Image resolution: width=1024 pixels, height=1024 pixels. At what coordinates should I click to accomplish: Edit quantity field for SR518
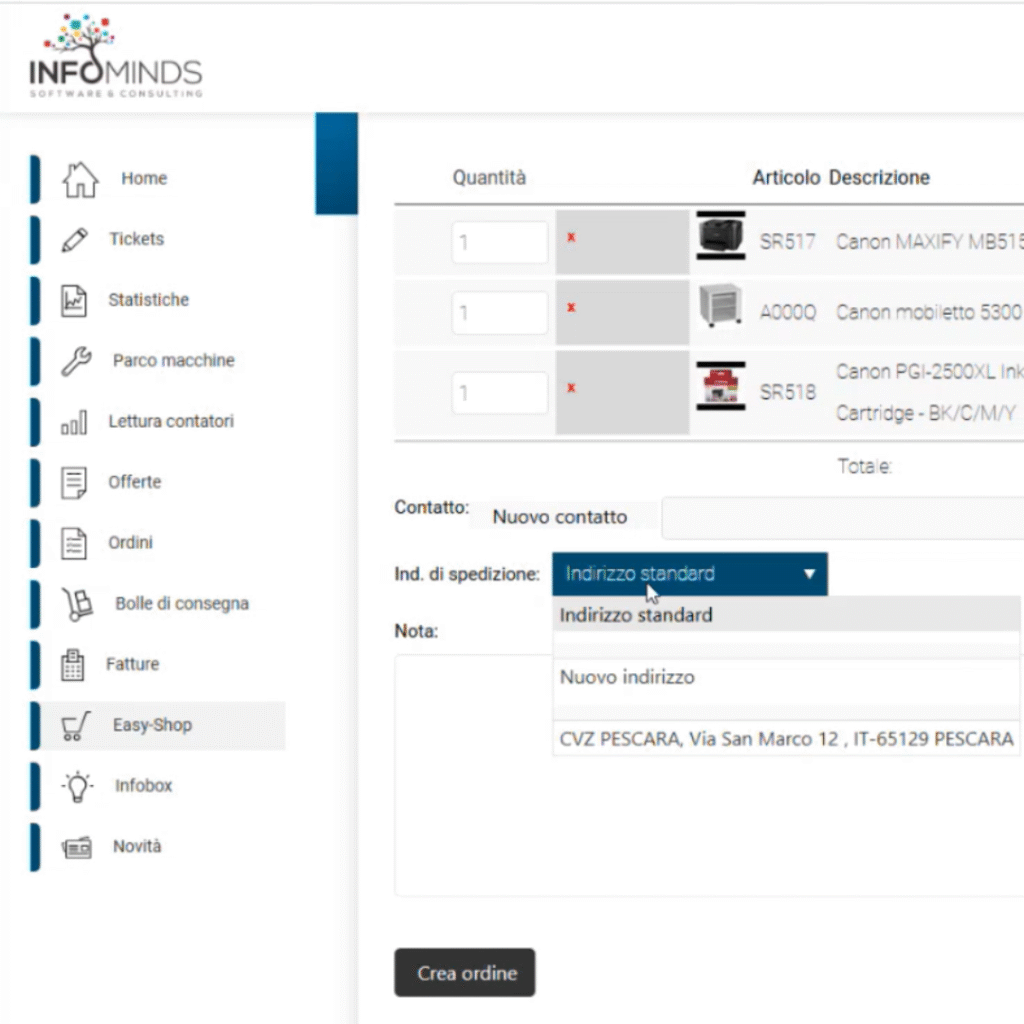point(500,393)
